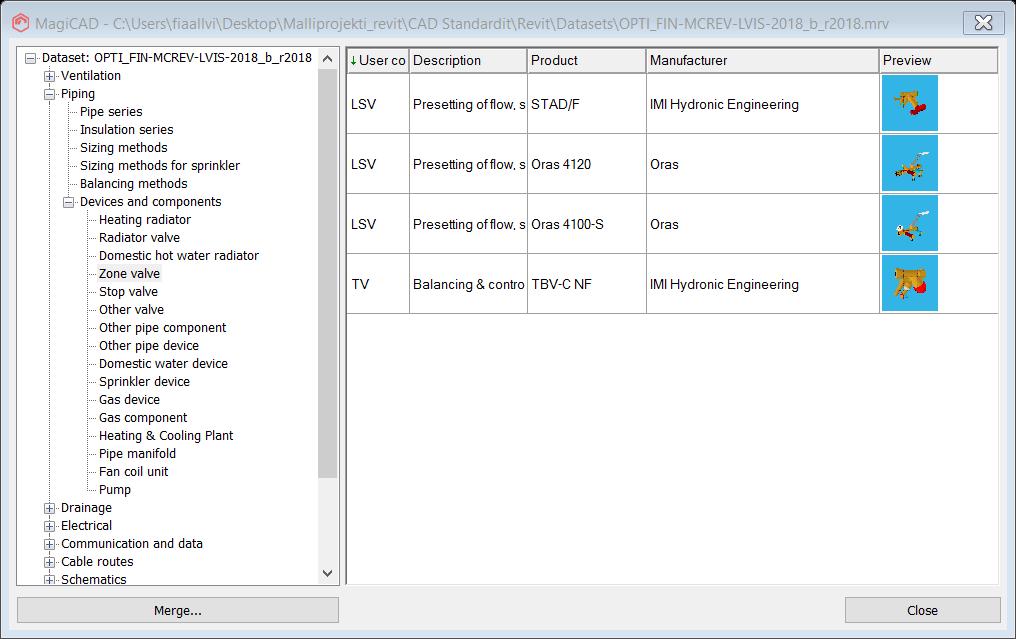Screen dimensions: 1016x639
Task: Click the Dataset OPTI_FIN-MCREV-LVIS root label
Action: (177, 58)
